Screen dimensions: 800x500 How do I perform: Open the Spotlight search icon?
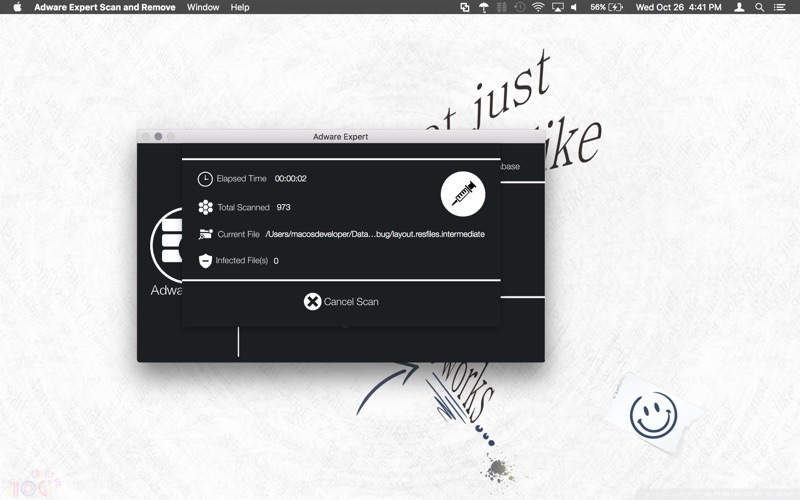pos(759,7)
